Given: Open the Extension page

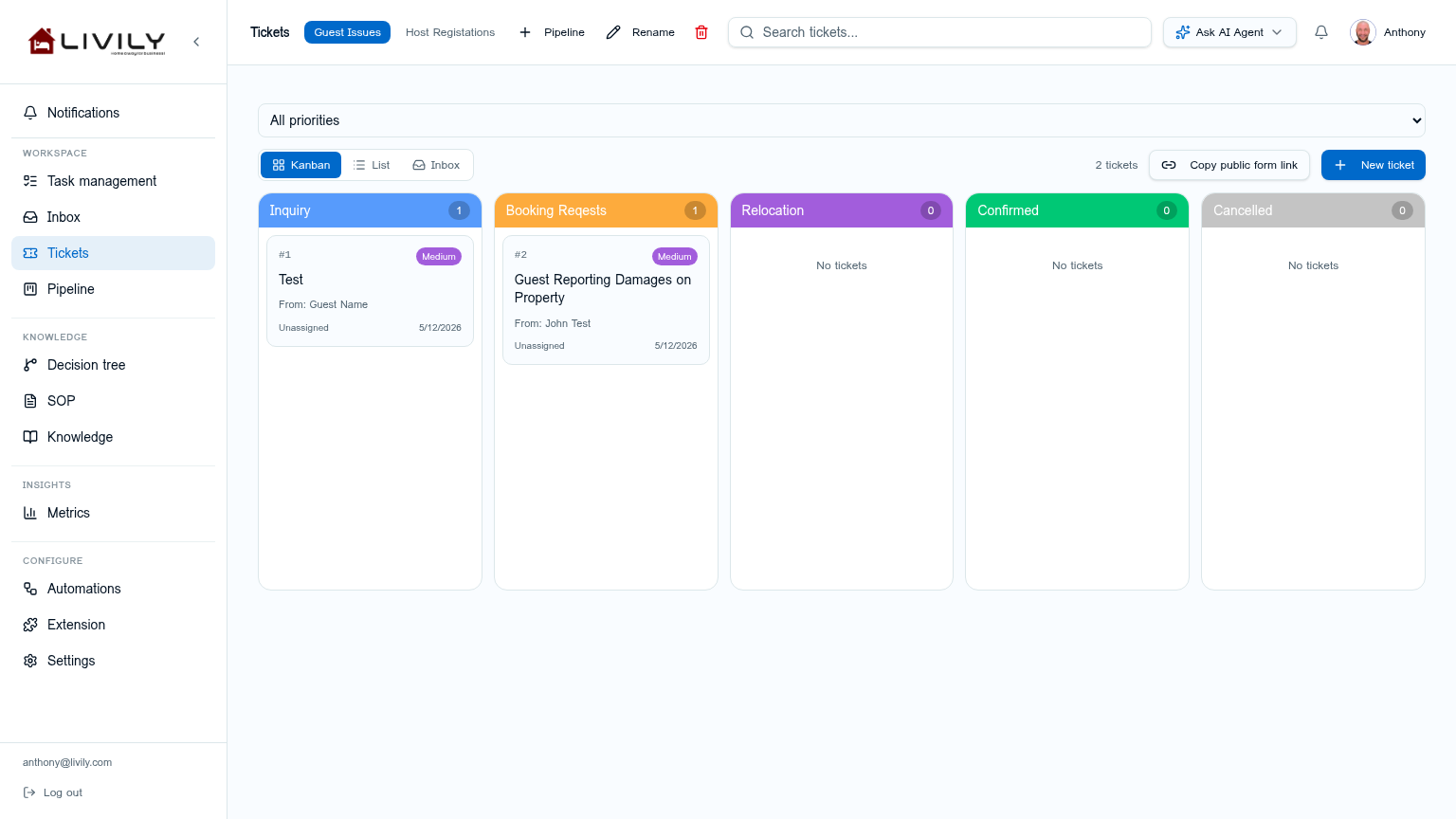Looking at the screenshot, I should [x=113, y=625].
